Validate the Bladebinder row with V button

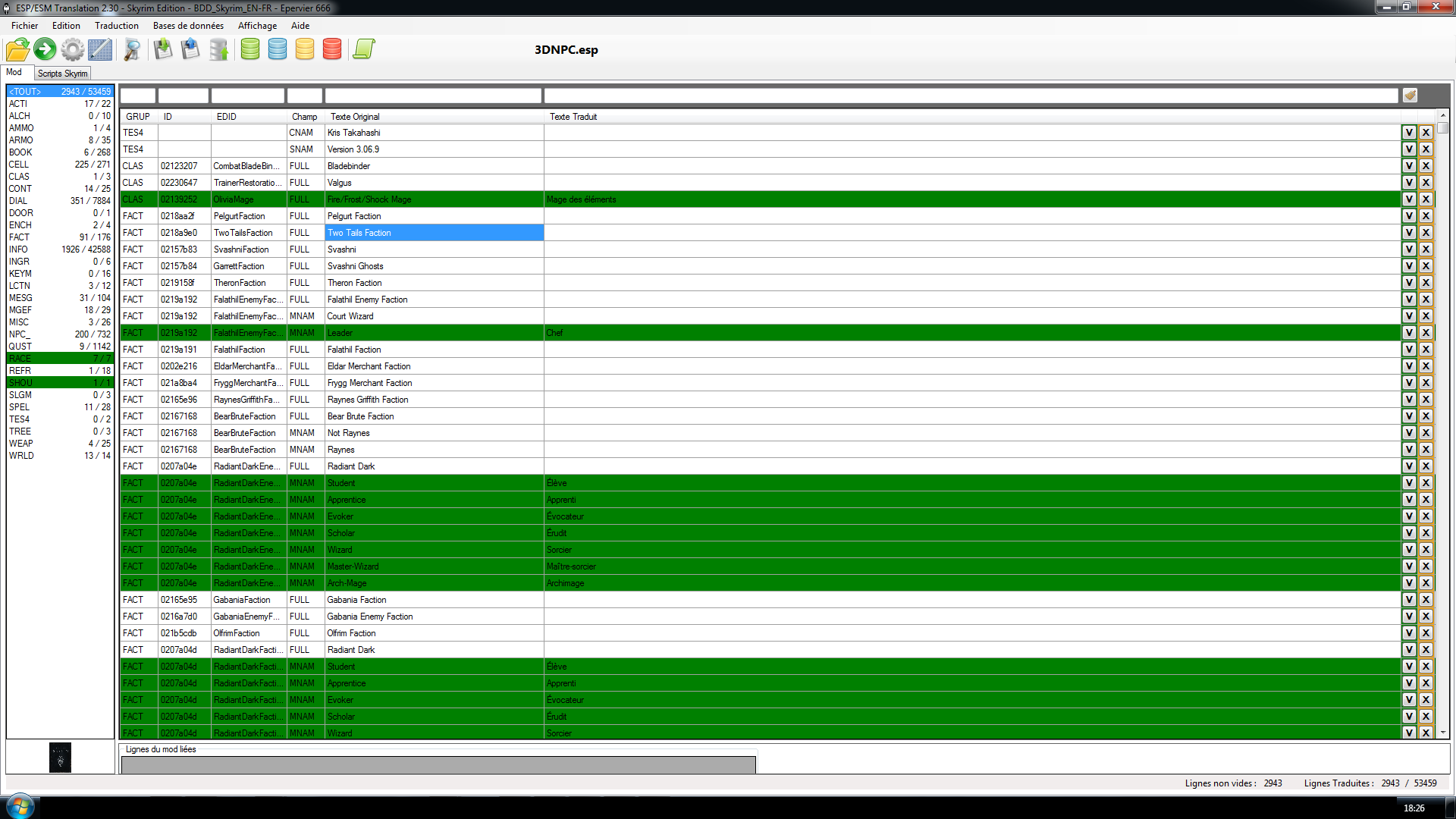pos(1409,166)
